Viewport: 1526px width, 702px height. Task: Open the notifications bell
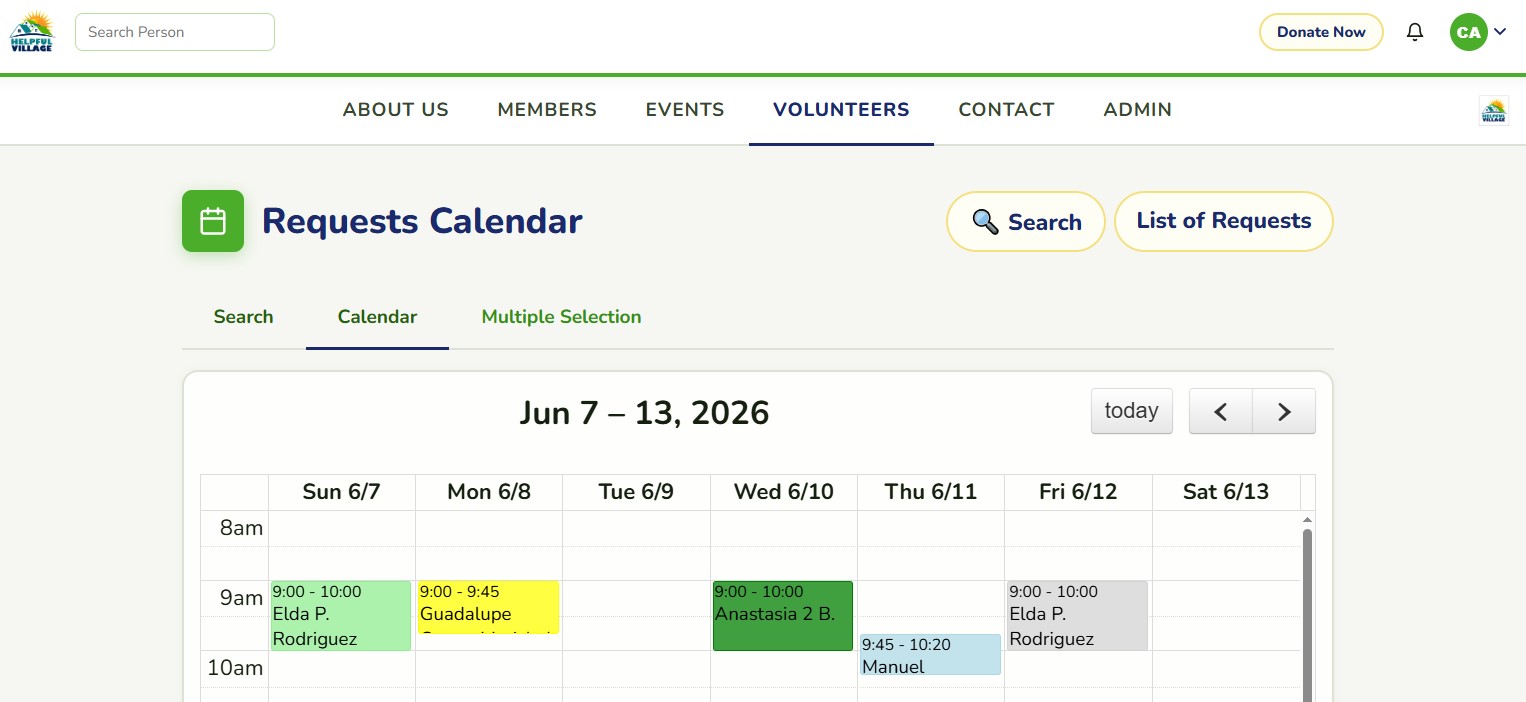coord(1414,32)
